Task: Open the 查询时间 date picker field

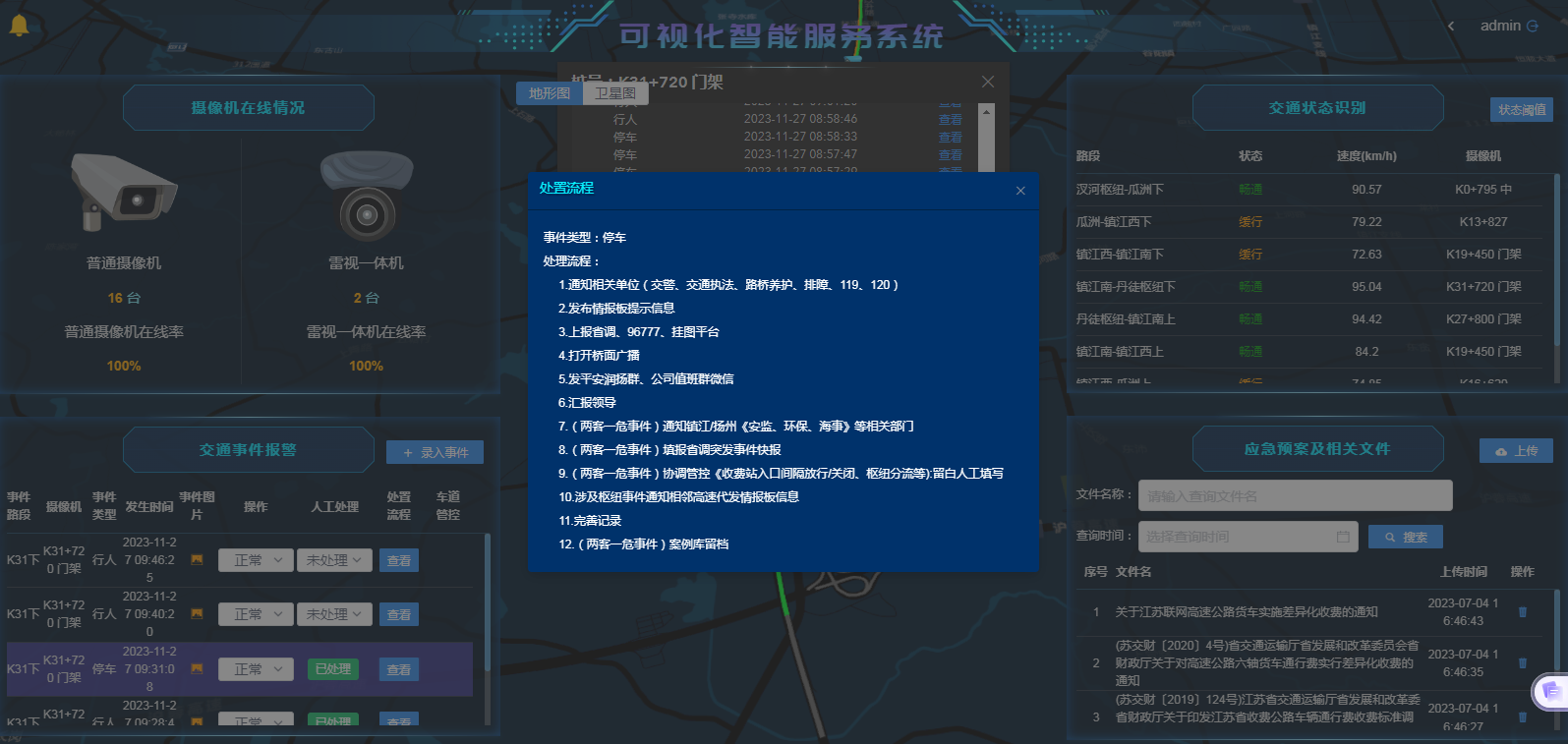Action: (x=1248, y=537)
